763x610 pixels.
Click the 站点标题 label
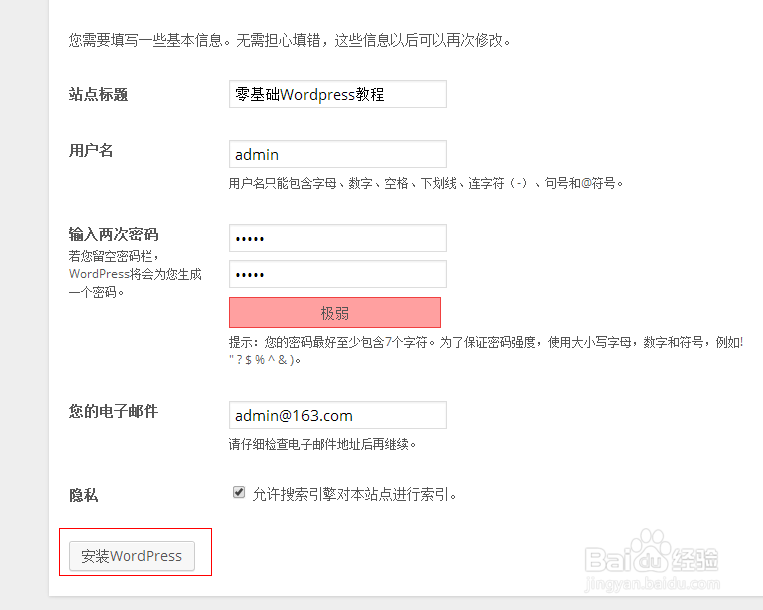[98, 95]
